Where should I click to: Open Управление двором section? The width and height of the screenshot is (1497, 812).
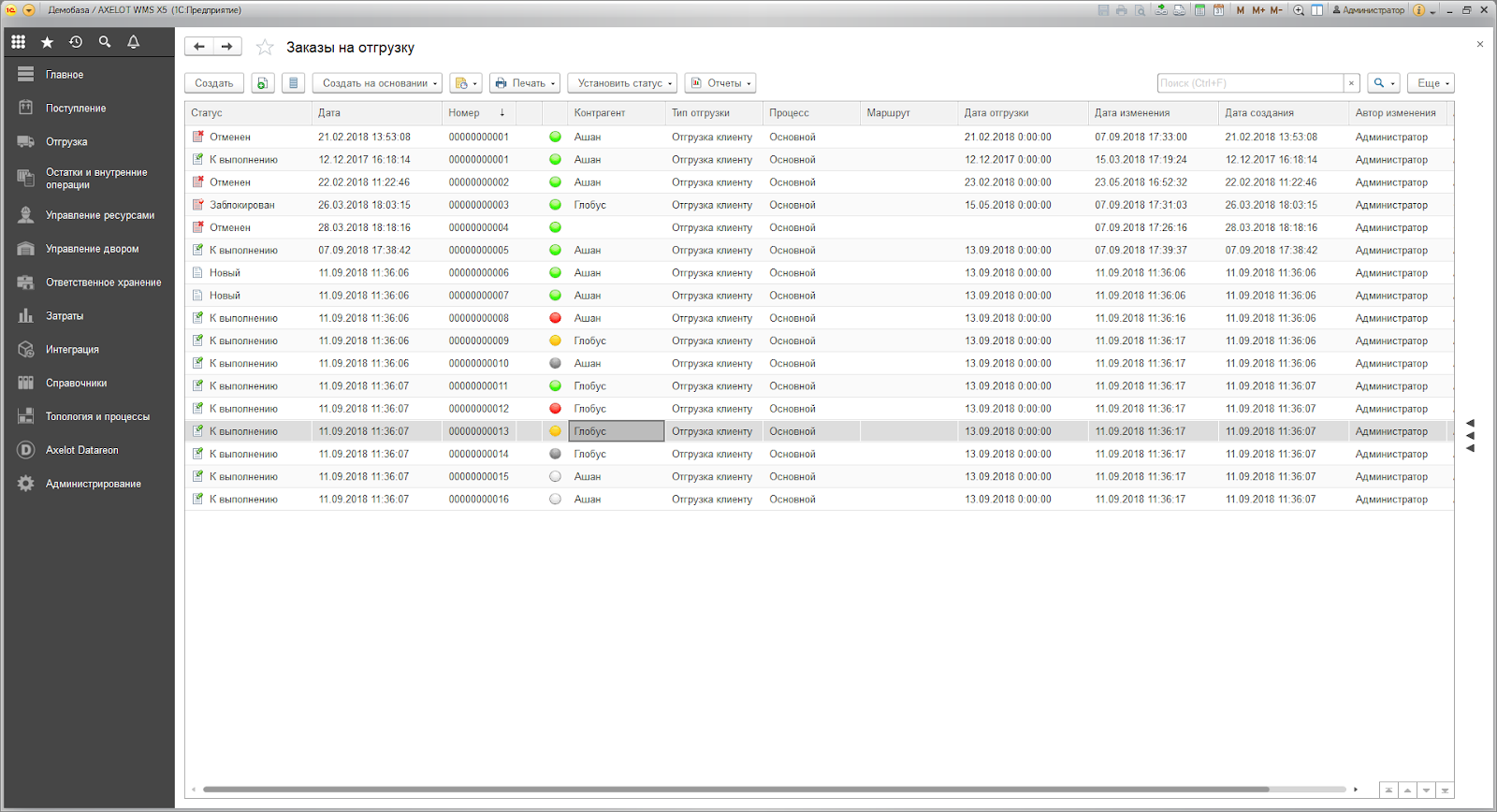[88, 249]
